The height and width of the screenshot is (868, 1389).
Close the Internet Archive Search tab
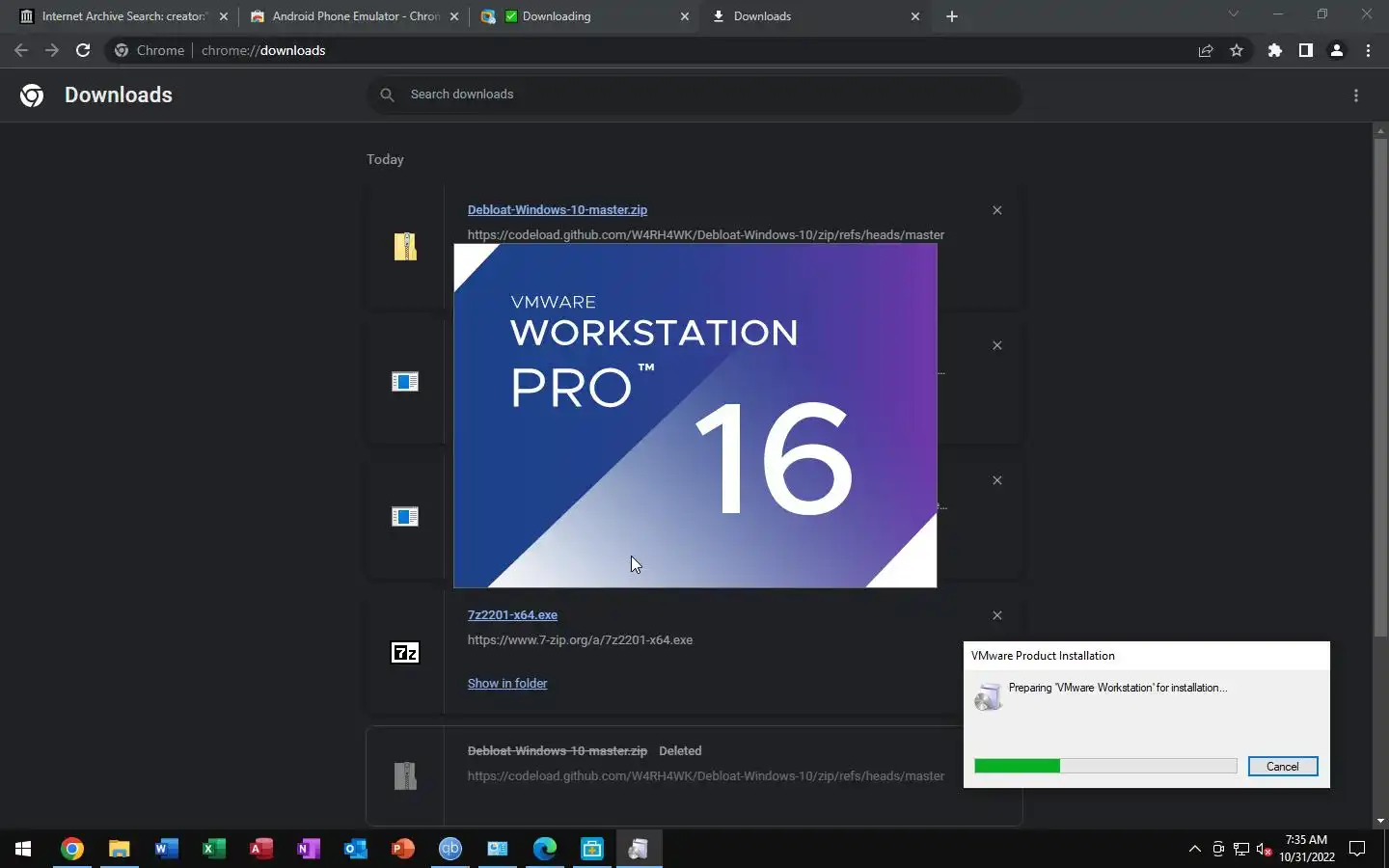(x=224, y=16)
